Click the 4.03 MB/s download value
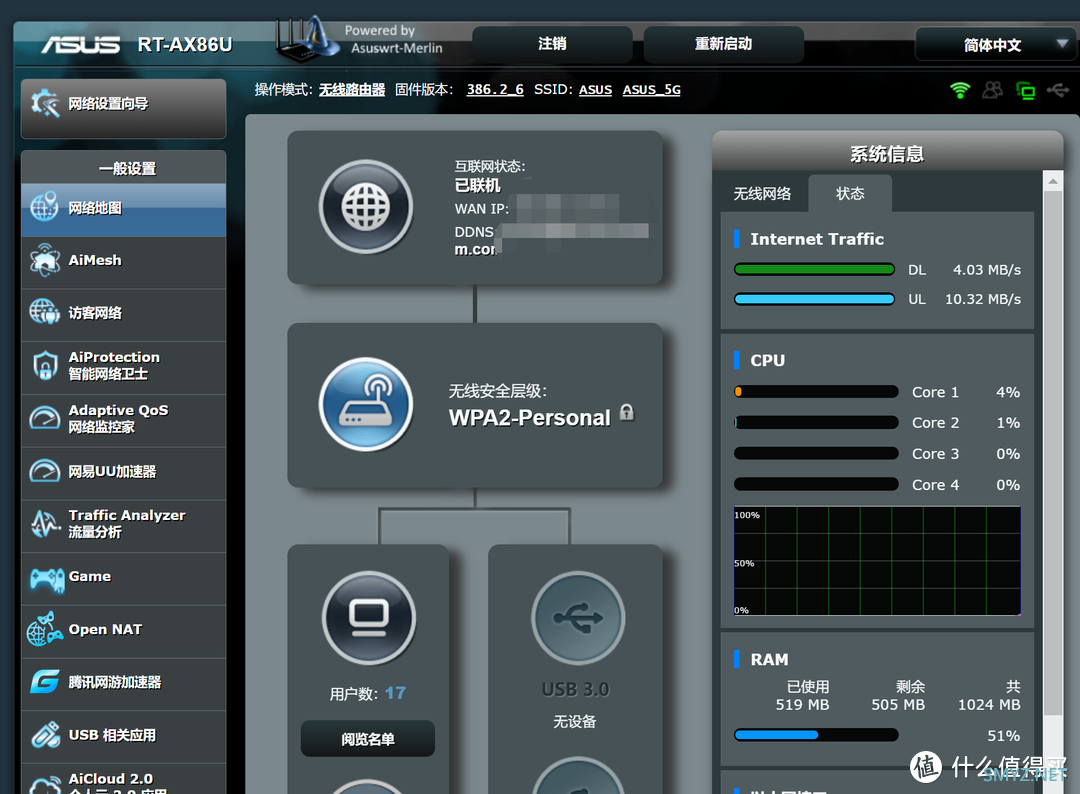 click(x=987, y=269)
